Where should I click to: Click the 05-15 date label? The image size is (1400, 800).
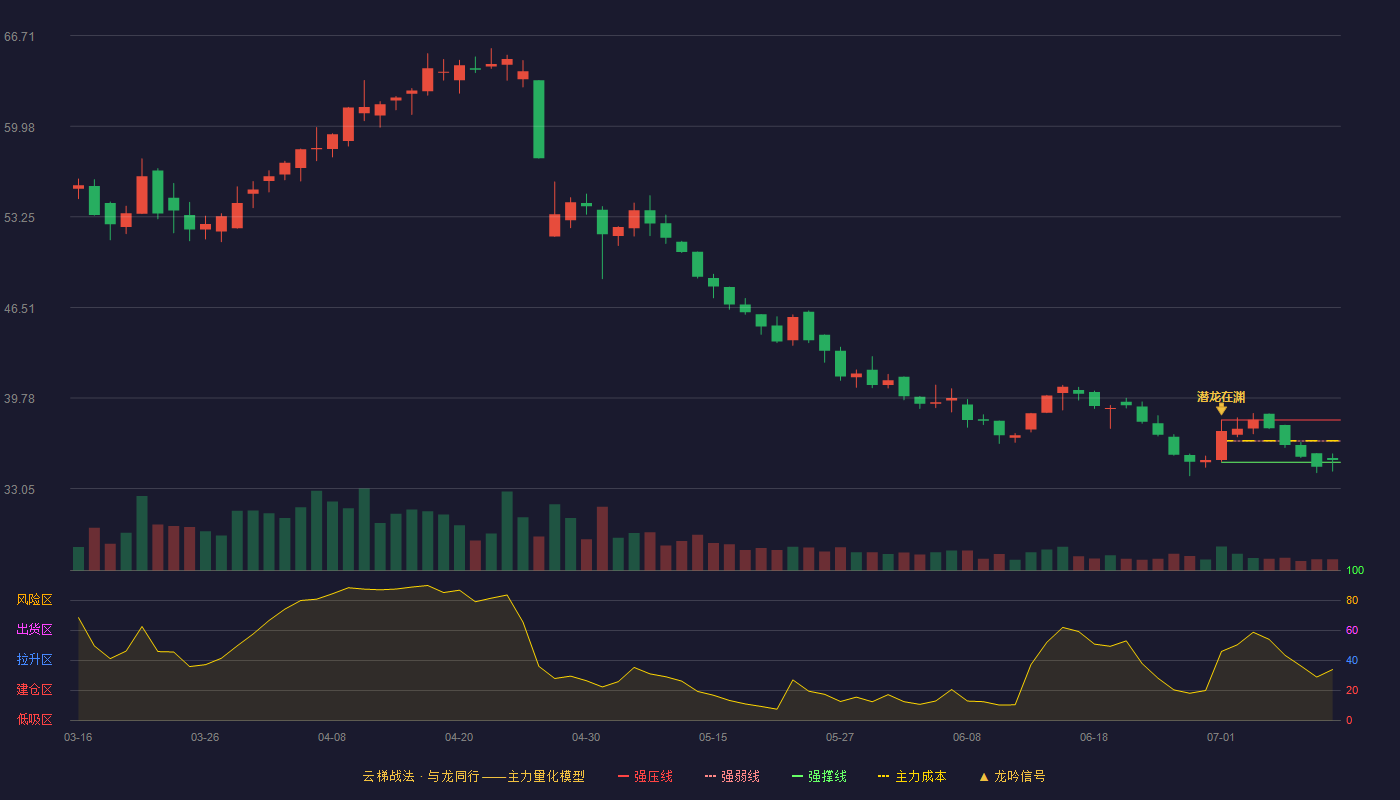713,737
